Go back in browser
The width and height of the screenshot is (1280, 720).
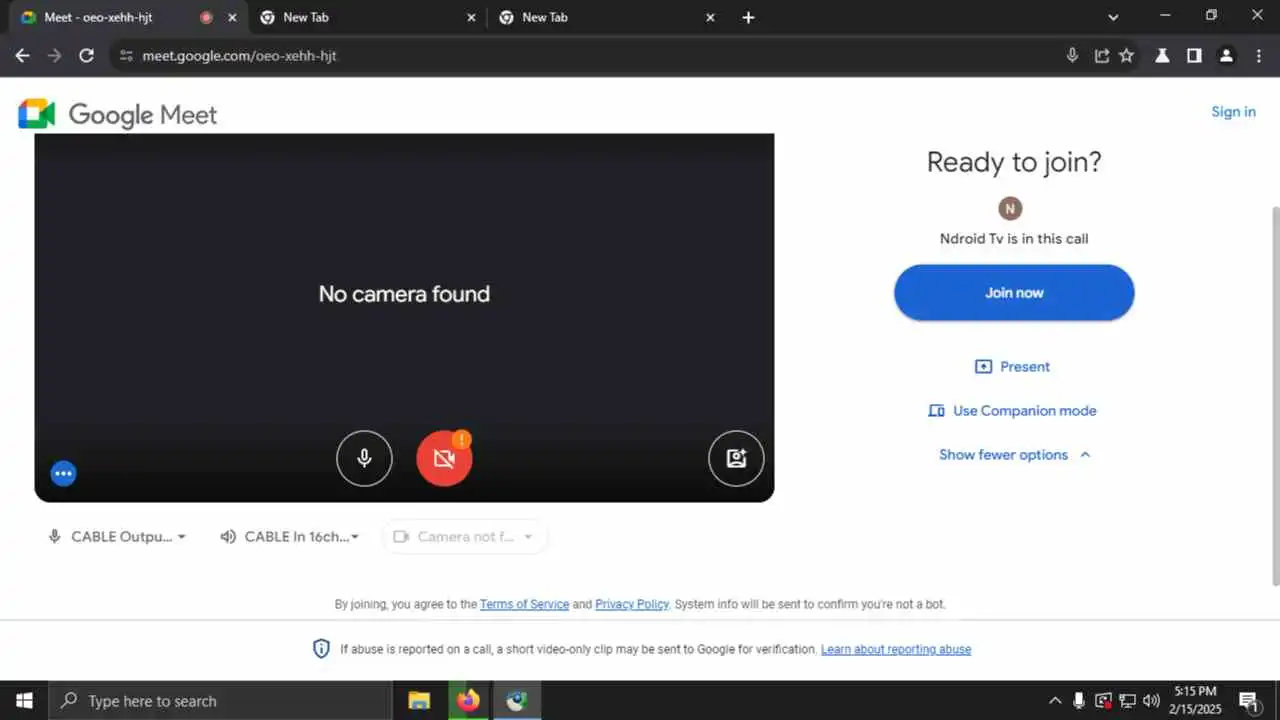(22, 56)
